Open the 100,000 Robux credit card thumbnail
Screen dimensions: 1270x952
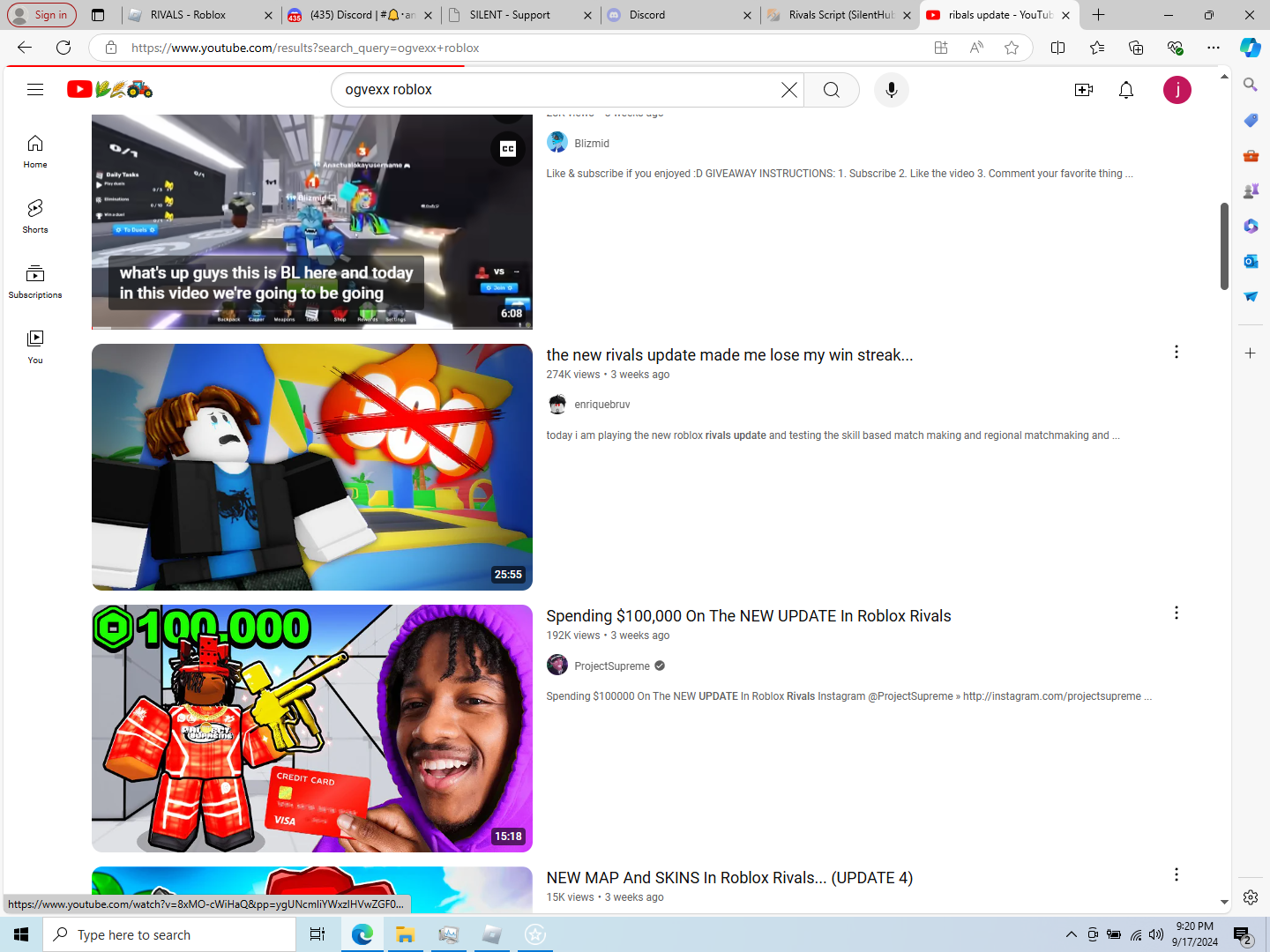(x=312, y=728)
